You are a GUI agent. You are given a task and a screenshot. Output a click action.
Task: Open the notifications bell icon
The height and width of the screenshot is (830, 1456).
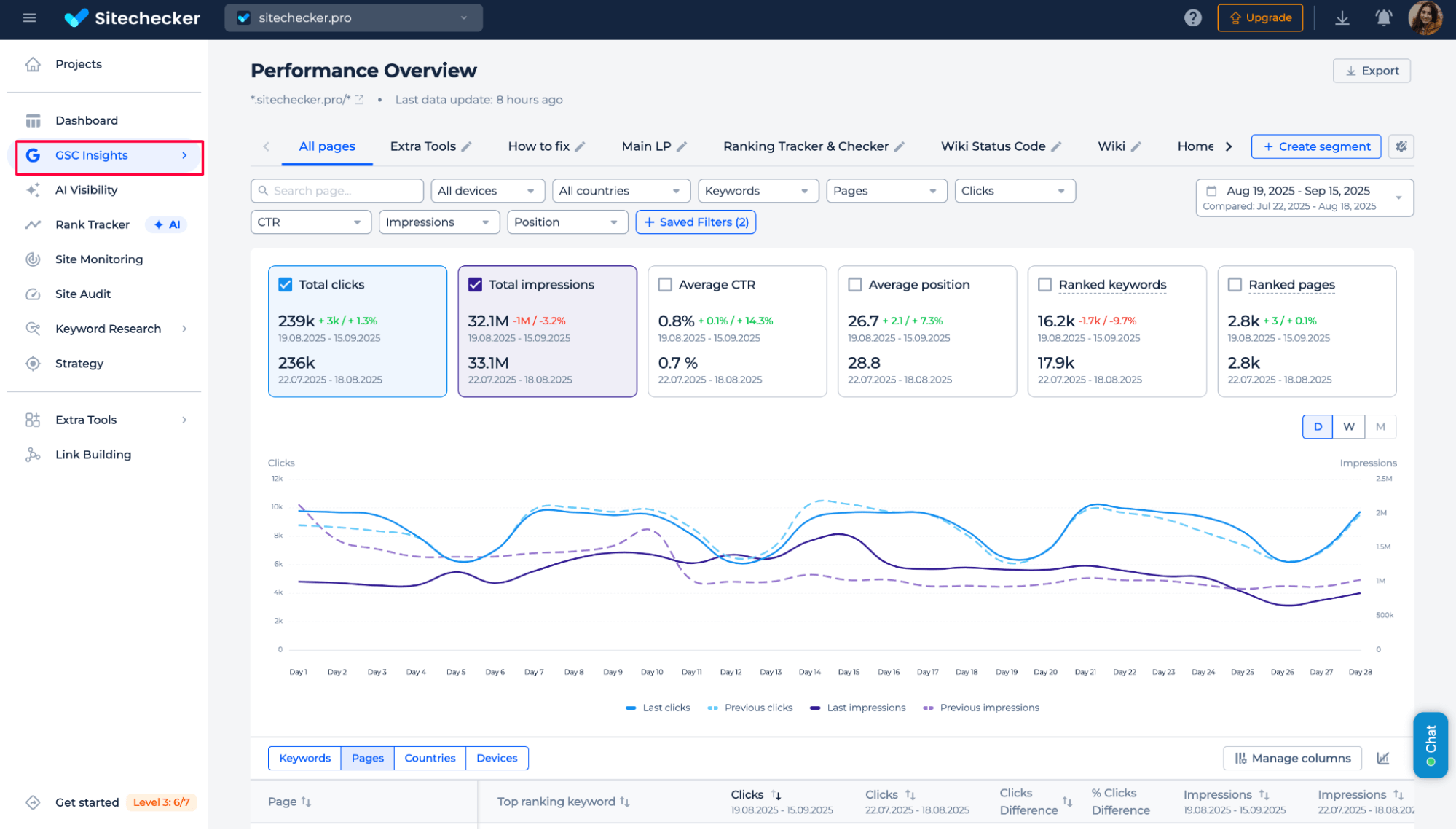1383,17
